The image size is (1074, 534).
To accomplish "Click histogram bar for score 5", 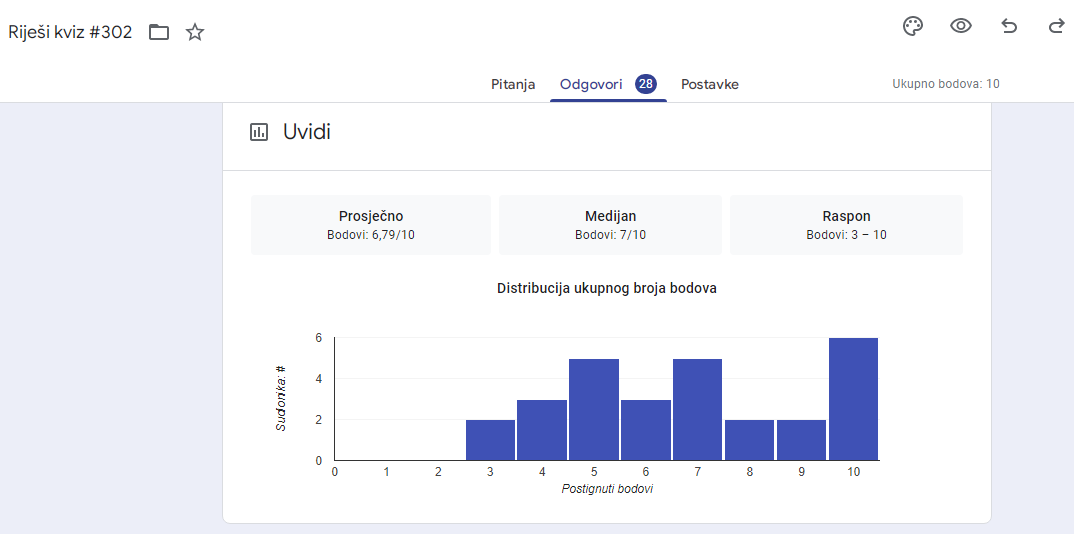I will pyautogui.click(x=594, y=409).
